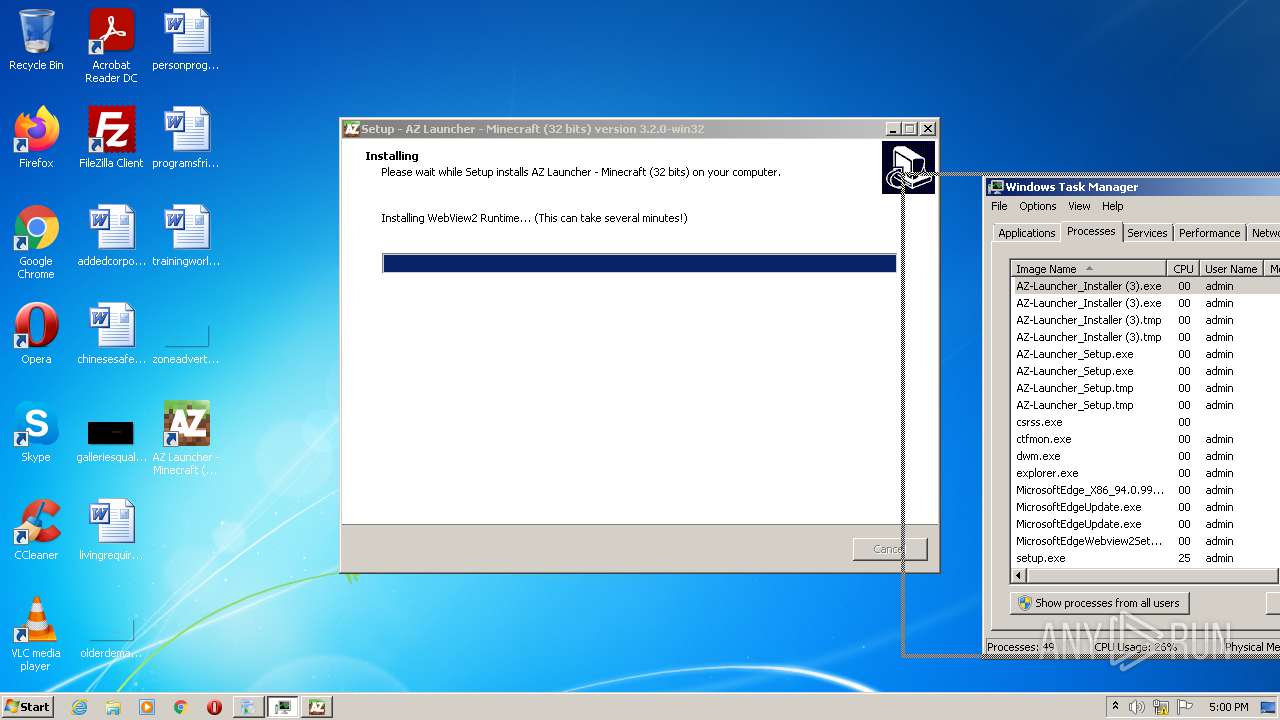Select setup.exe in process list
The image size is (1280, 720).
pyautogui.click(x=1145, y=558)
